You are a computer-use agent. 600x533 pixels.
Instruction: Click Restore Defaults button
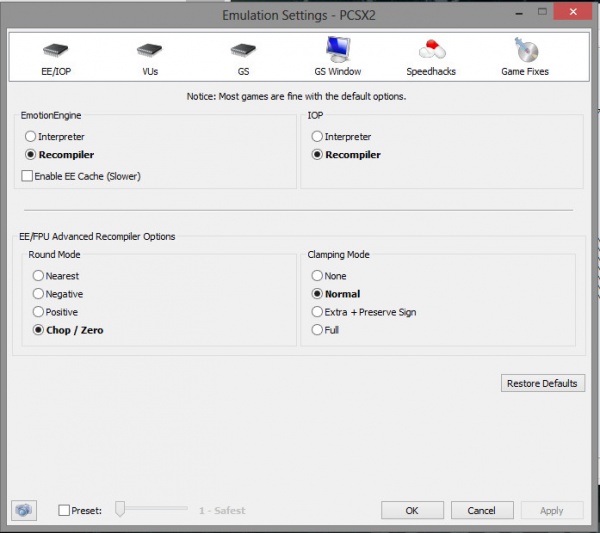pos(543,383)
